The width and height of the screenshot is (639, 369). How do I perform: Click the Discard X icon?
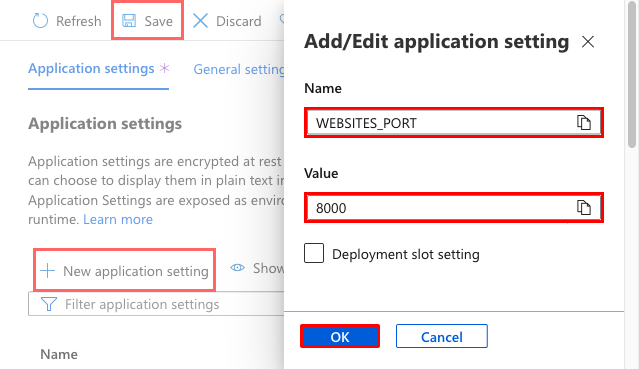coord(200,21)
